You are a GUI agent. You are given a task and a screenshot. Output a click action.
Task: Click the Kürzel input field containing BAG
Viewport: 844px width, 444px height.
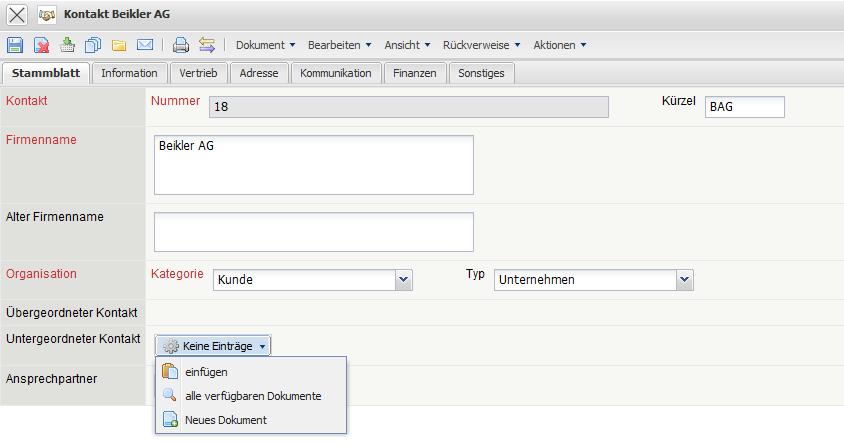coord(744,107)
